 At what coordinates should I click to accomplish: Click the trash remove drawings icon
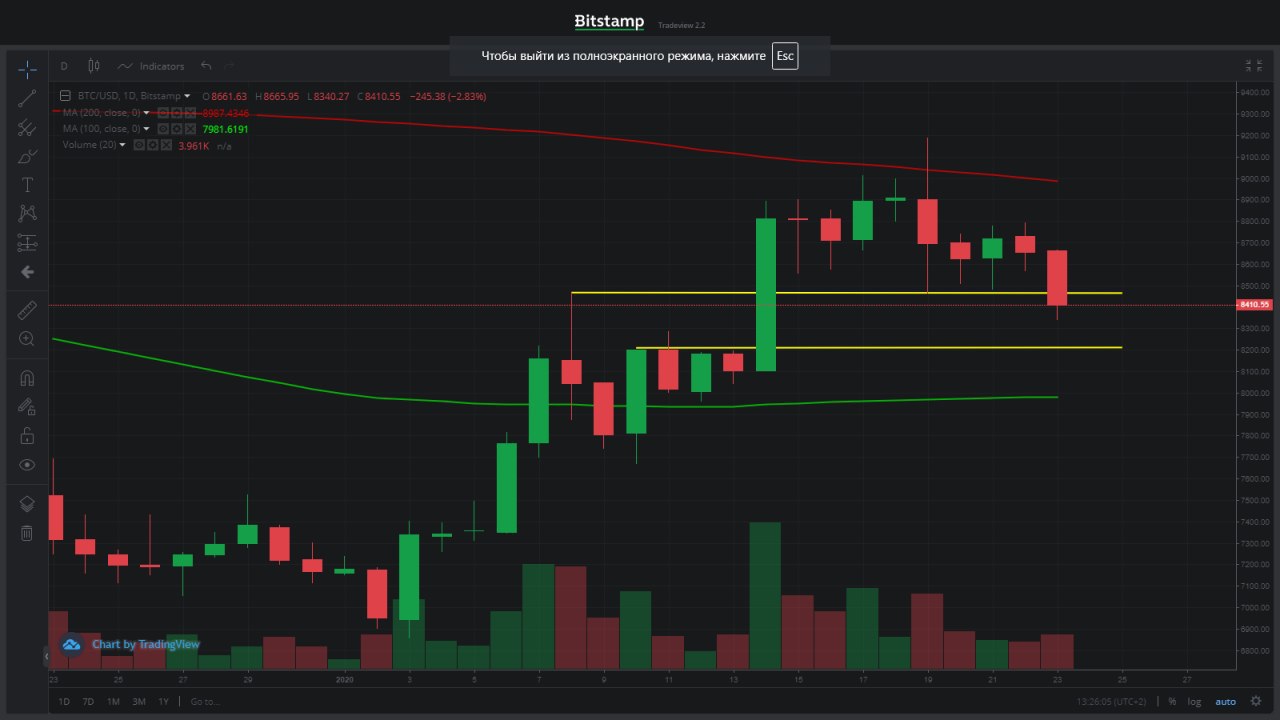pos(27,533)
